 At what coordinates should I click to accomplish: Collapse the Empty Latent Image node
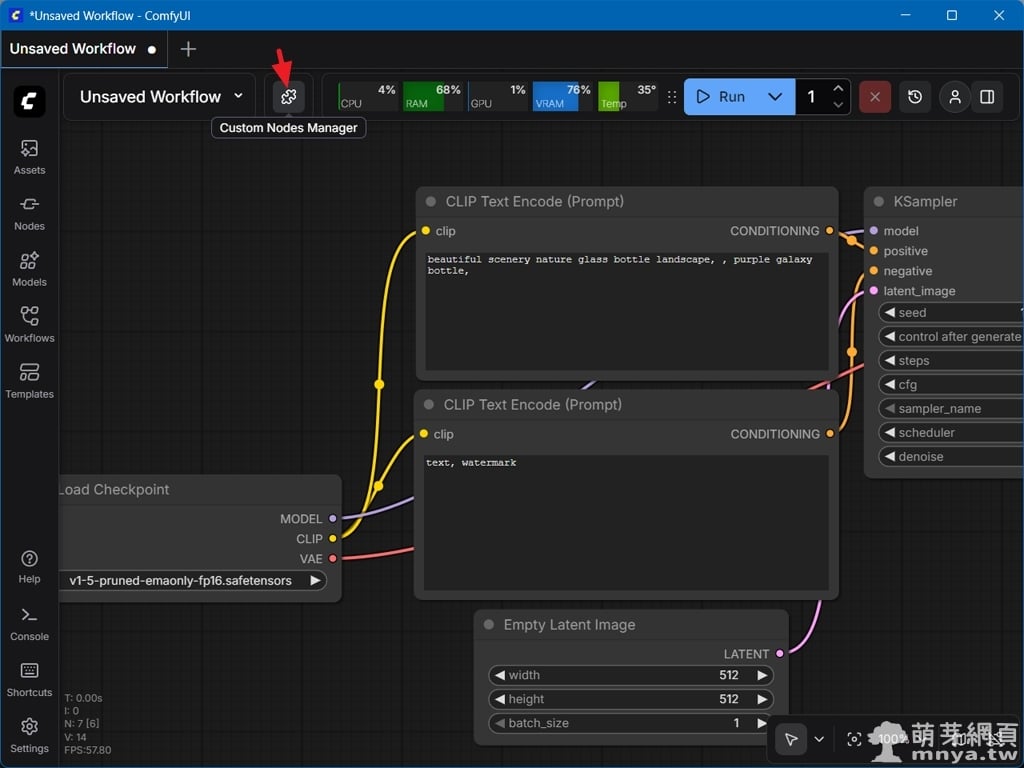point(489,625)
